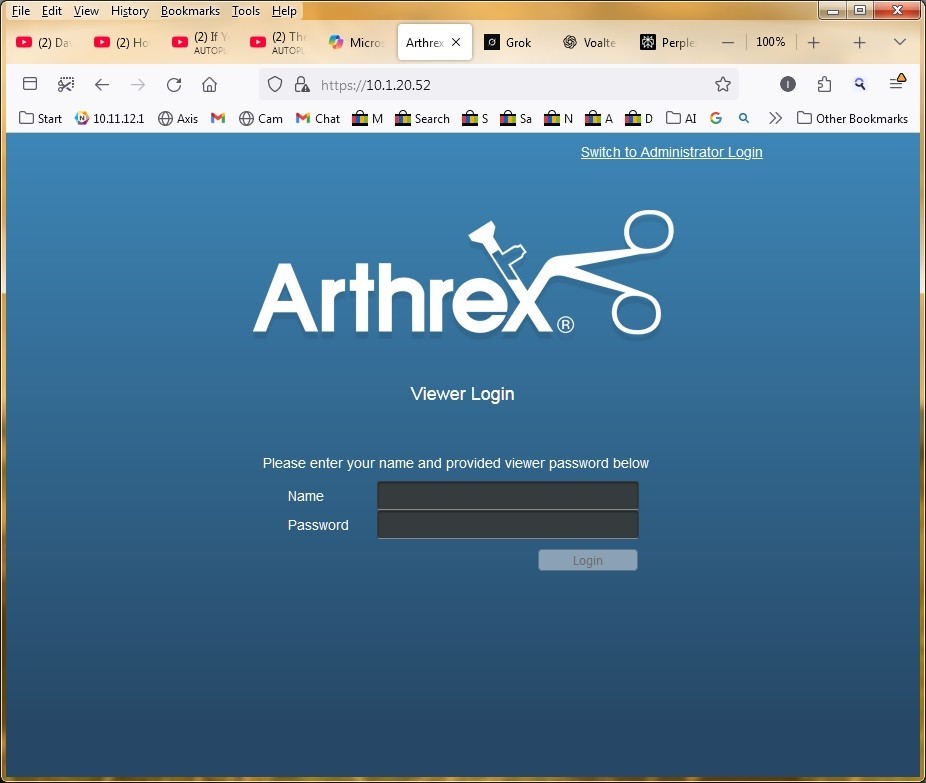Image resolution: width=926 pixels, height=783 pixels.
Task: Open the History menu
Action: [129, 11]
